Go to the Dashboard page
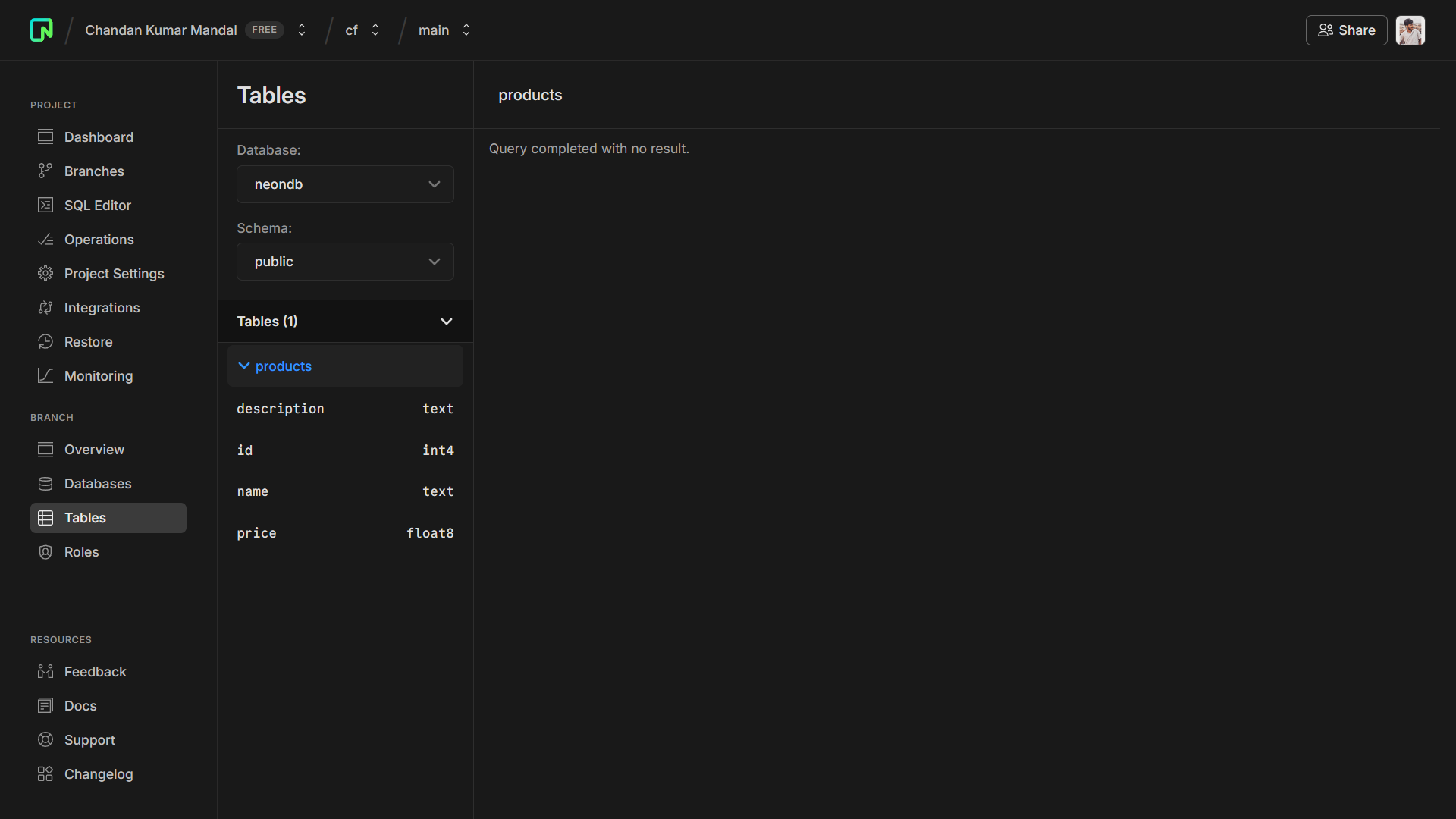 tap(99, 137)
